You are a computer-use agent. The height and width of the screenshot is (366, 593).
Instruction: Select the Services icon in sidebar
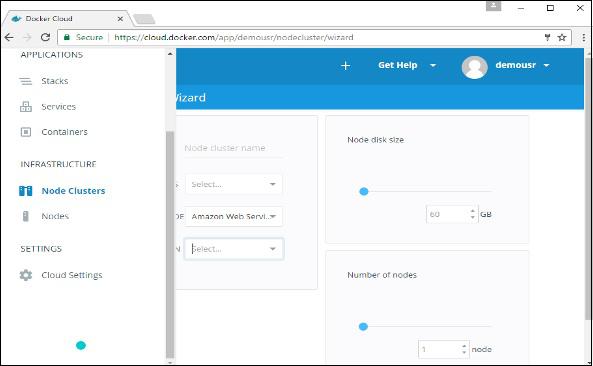(x=26, y=107)
